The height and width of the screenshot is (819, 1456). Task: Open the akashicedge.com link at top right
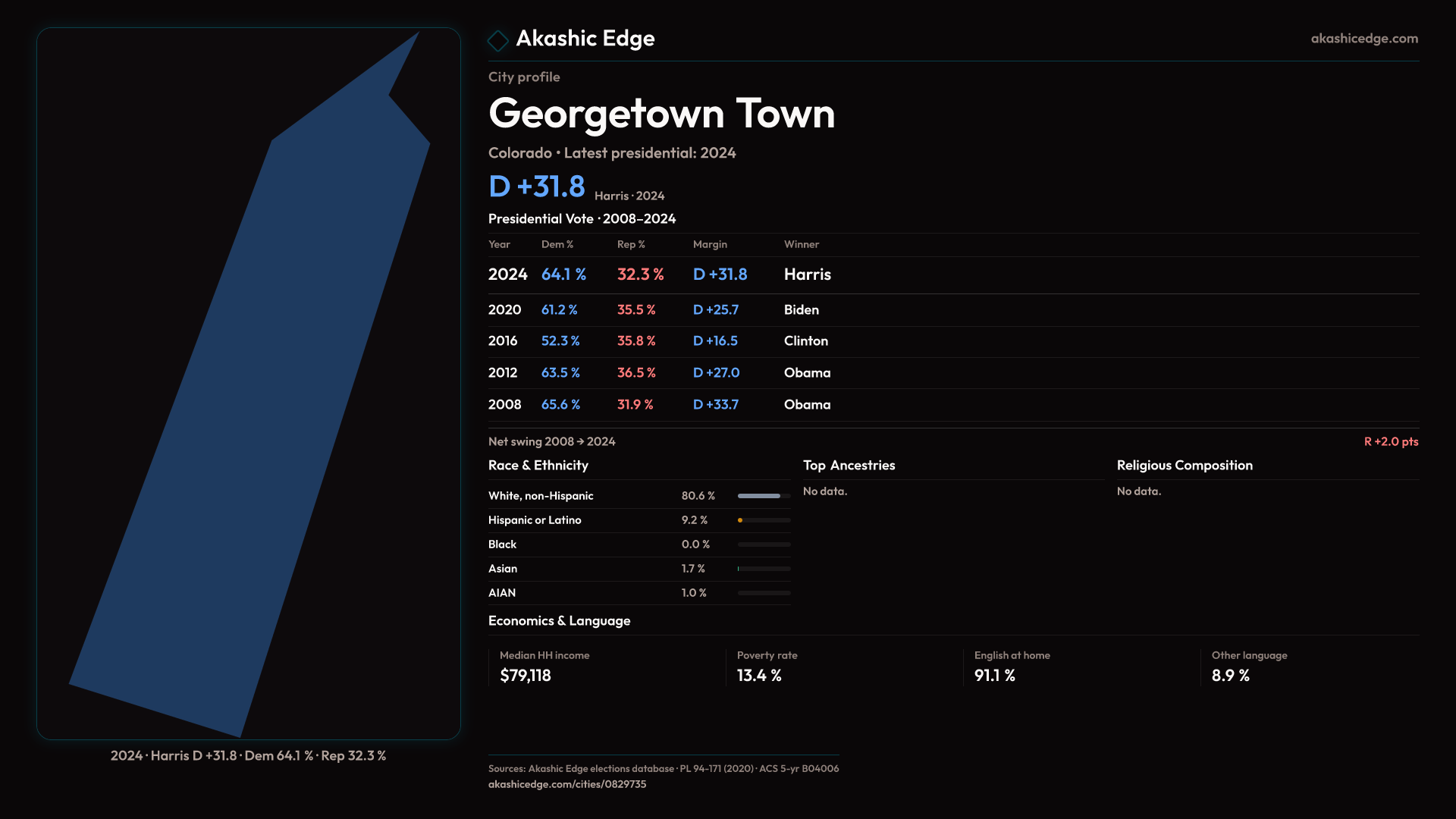pos(1363,39)
